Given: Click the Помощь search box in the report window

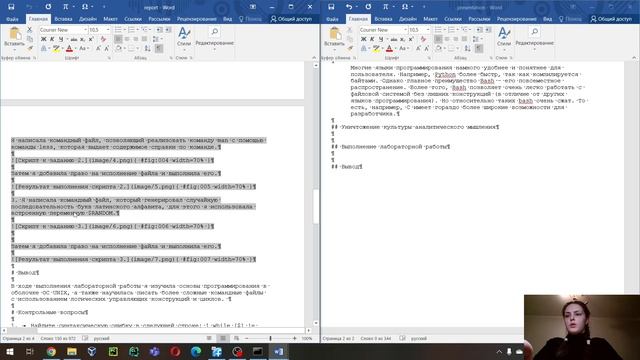Looking at the screenshot, I should [250, 19].
